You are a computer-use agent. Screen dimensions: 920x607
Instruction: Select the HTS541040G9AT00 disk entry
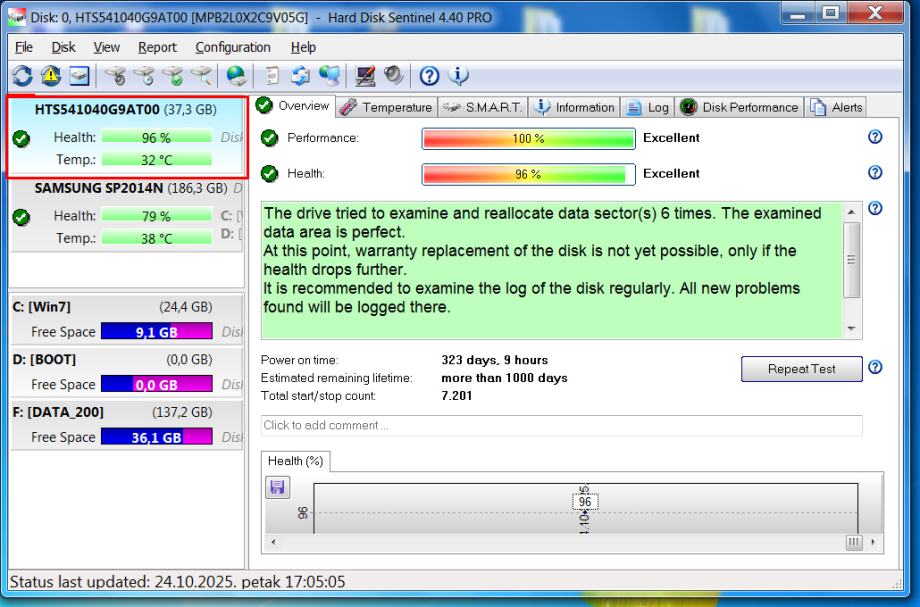(x=127, y=137)
